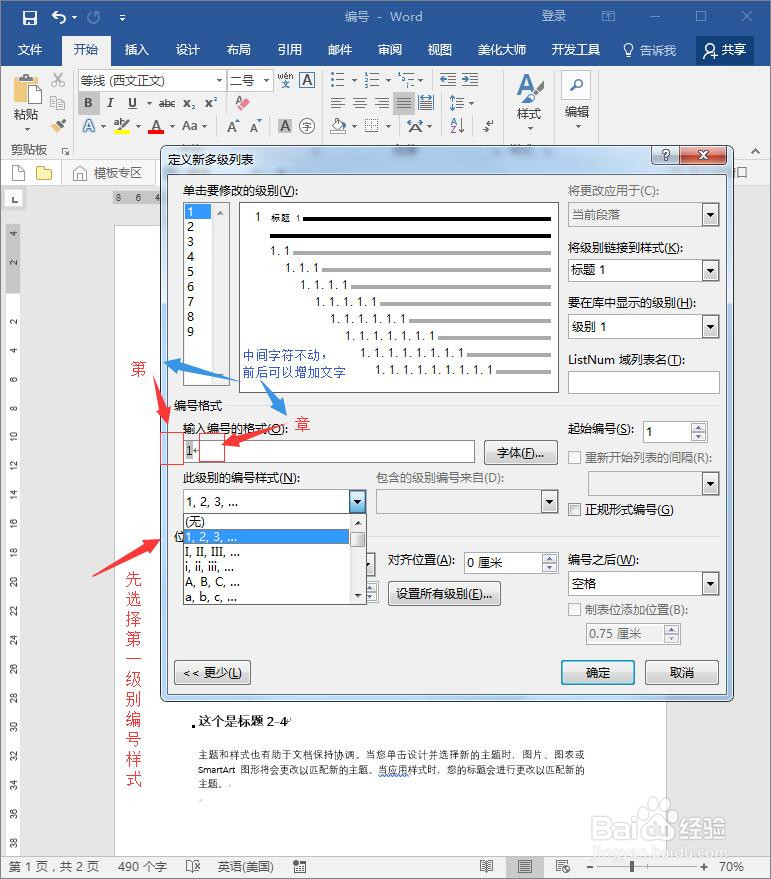771x879 pixels.
Task: Open the font name dropdown
Action: point(219,81)
